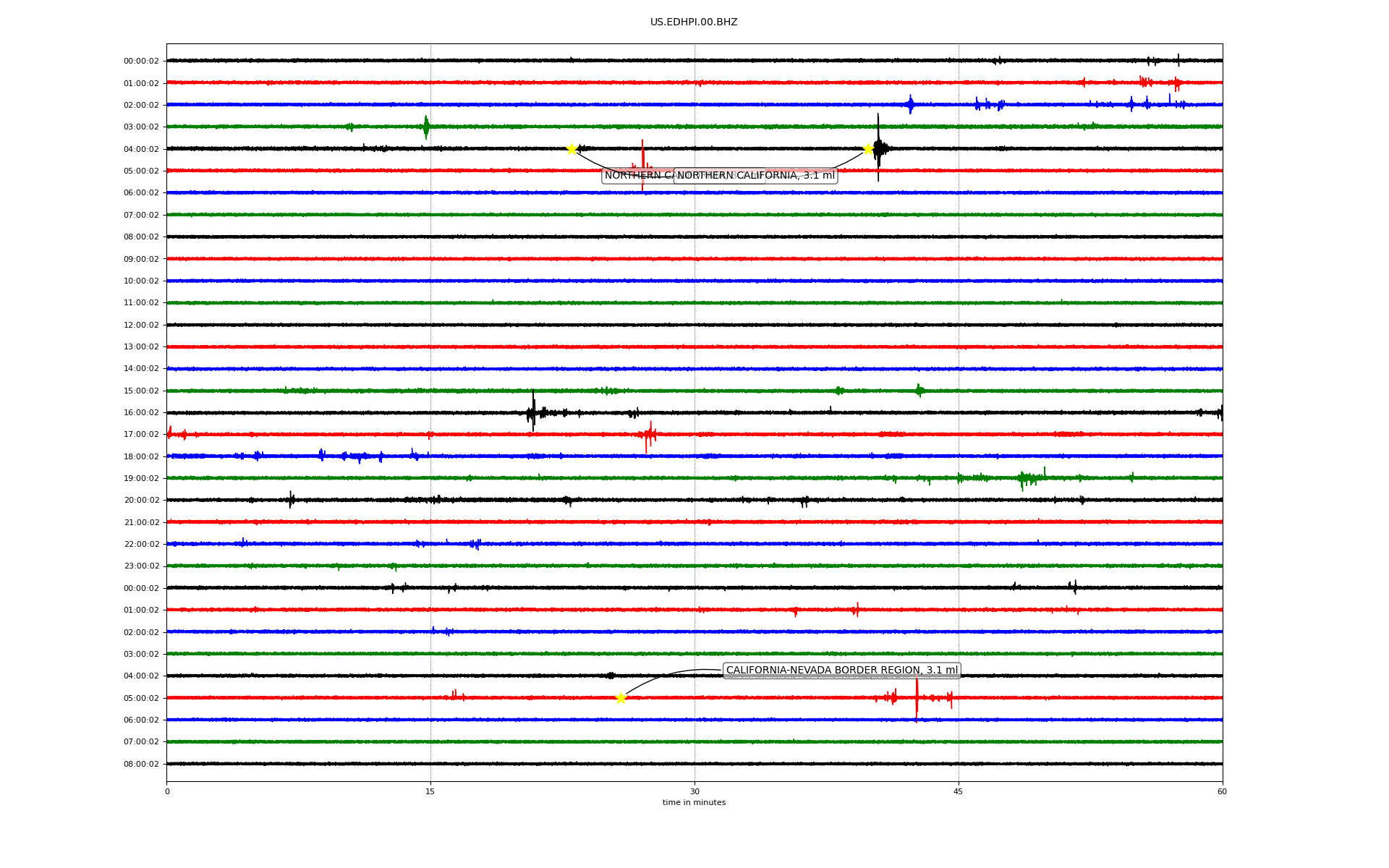Click the partially hidden NORTHERN CA annotation box
This screenshot has width=1389, height=868.
[637, 176]
